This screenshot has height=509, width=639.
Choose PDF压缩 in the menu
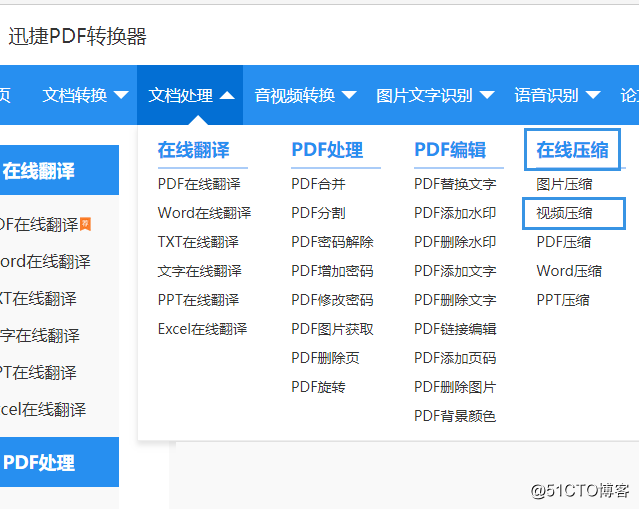coord(564,242)
